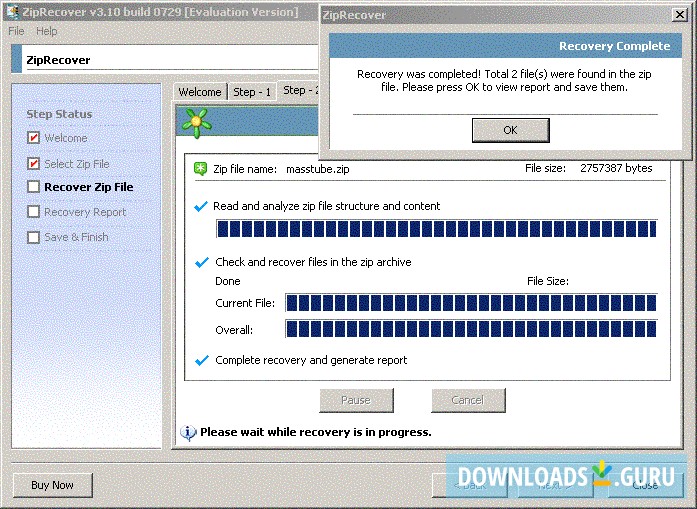Click the Current File progress bar
The height and width of the screenshot is (509, 697).
[471, 303]
